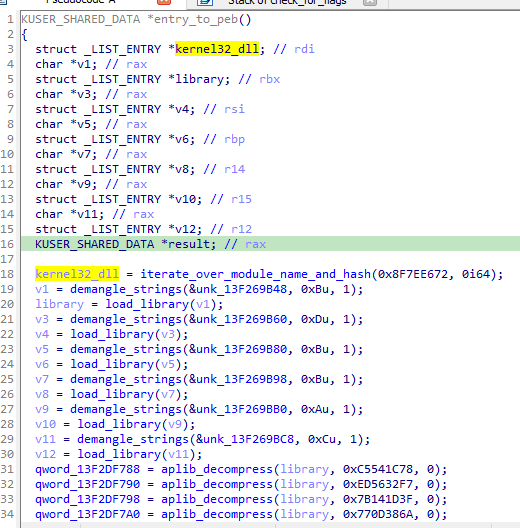
Task: Click line number 31 in the gutter
Action: coord(7,469)
